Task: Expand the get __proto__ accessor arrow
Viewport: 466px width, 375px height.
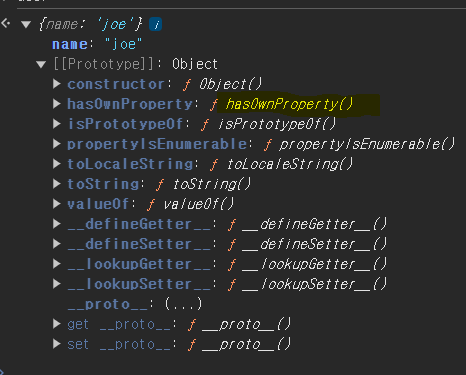Action: [57, 324]
